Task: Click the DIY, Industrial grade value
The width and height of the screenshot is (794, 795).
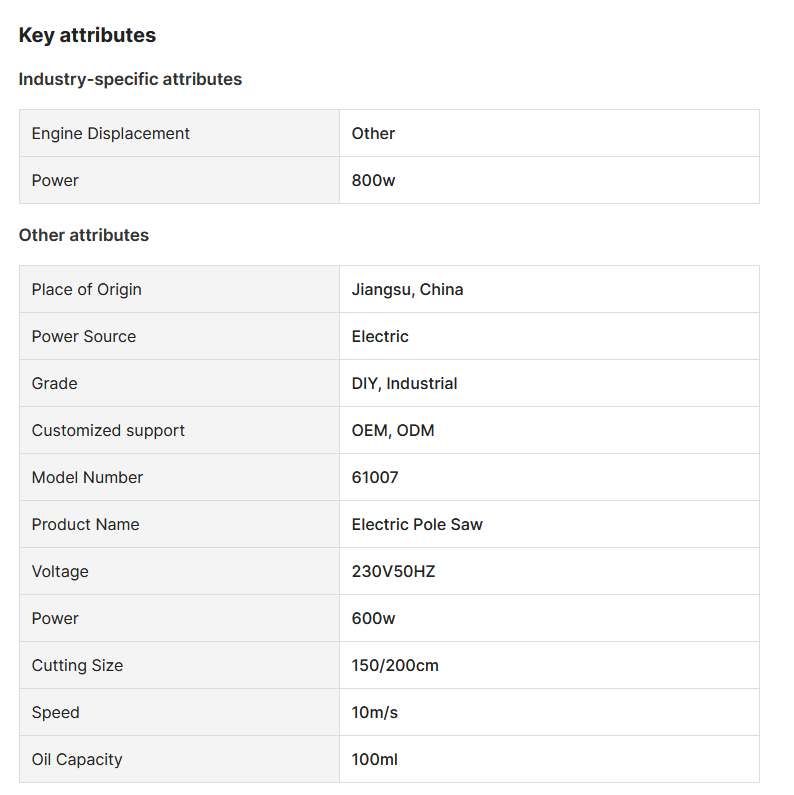Action: 404,383
